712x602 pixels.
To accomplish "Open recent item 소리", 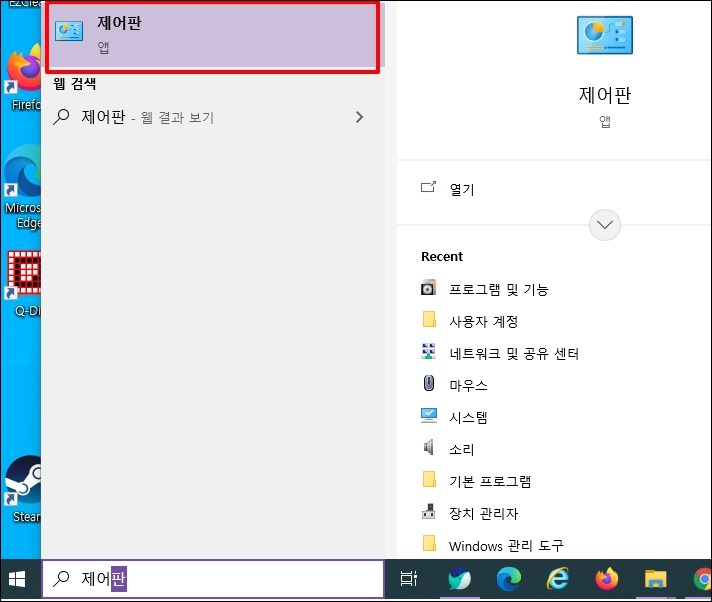I will coord(462,449).
